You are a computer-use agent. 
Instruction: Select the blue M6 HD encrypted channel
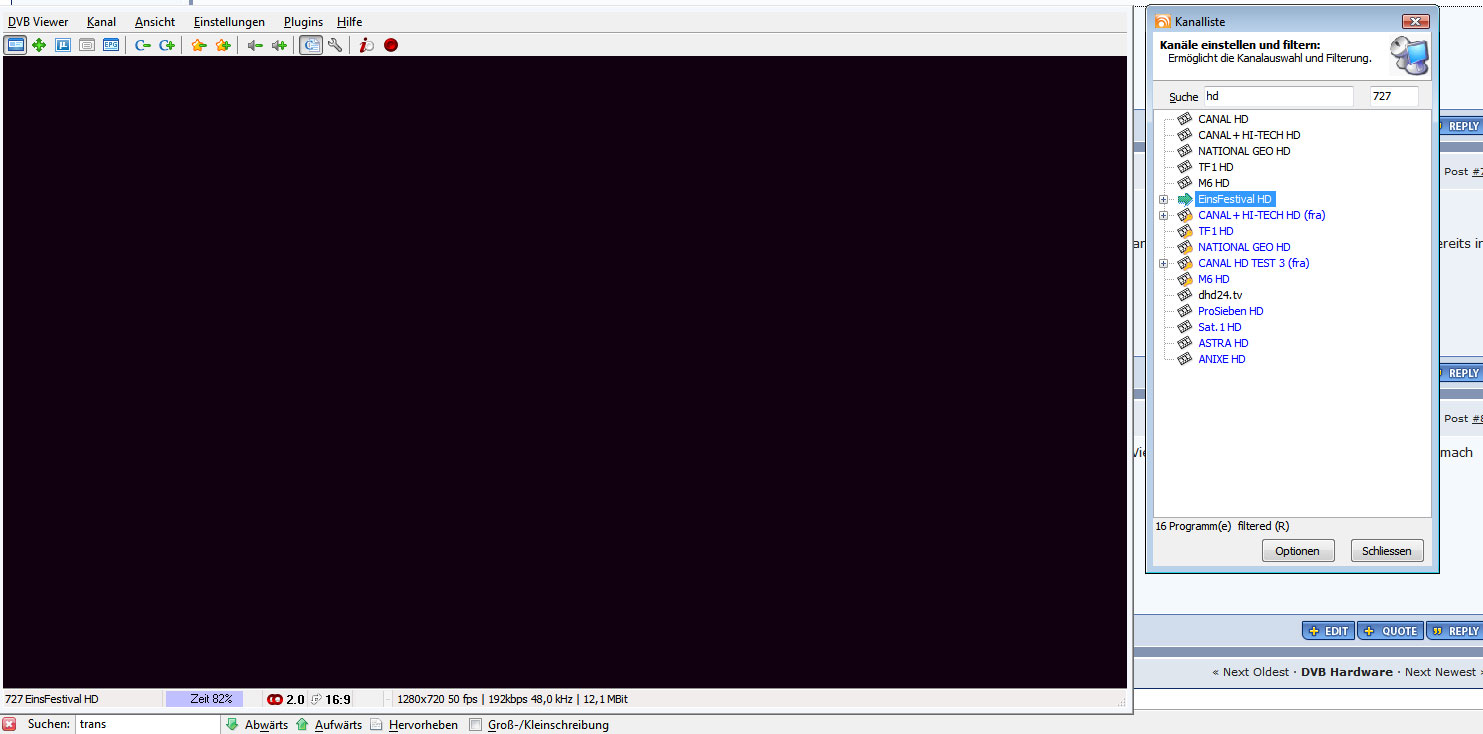coord(1214,279)
